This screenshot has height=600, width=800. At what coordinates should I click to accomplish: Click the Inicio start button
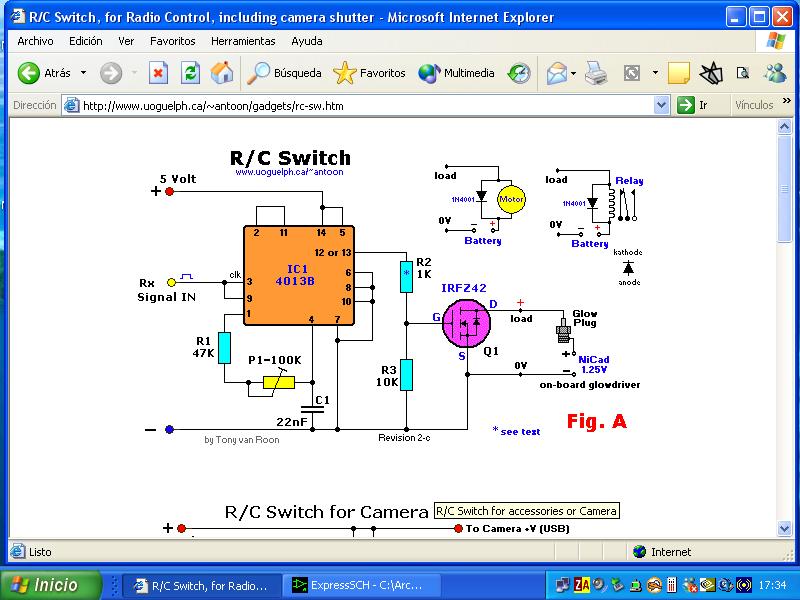coord(52,585)
